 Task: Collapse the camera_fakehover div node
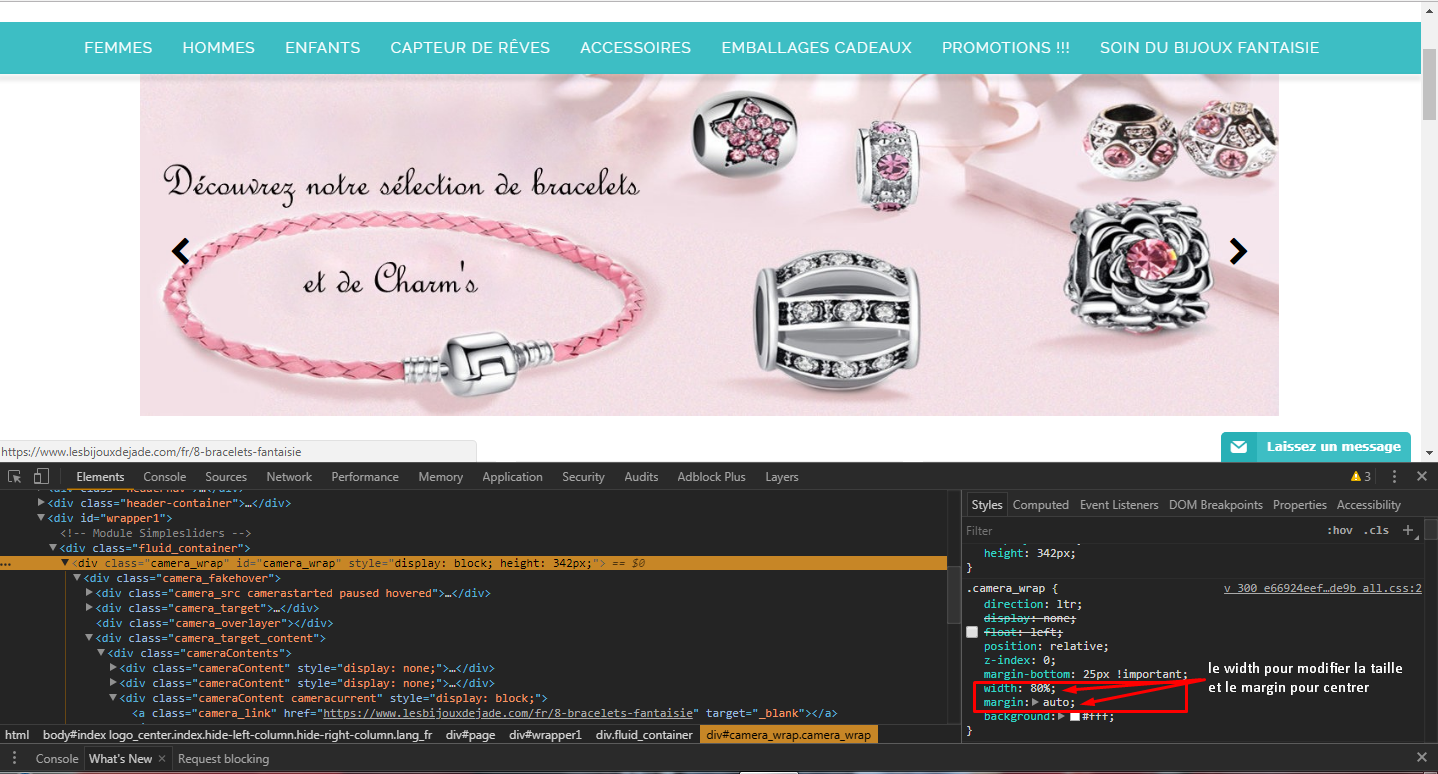click(77, 578)
